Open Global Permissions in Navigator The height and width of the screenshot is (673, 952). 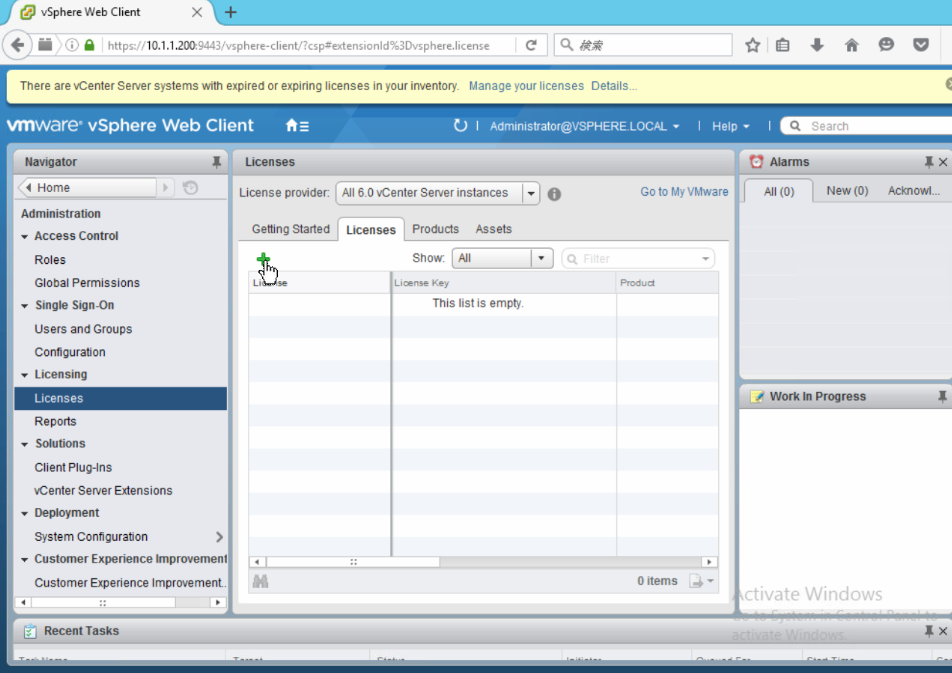click(87, 283)
